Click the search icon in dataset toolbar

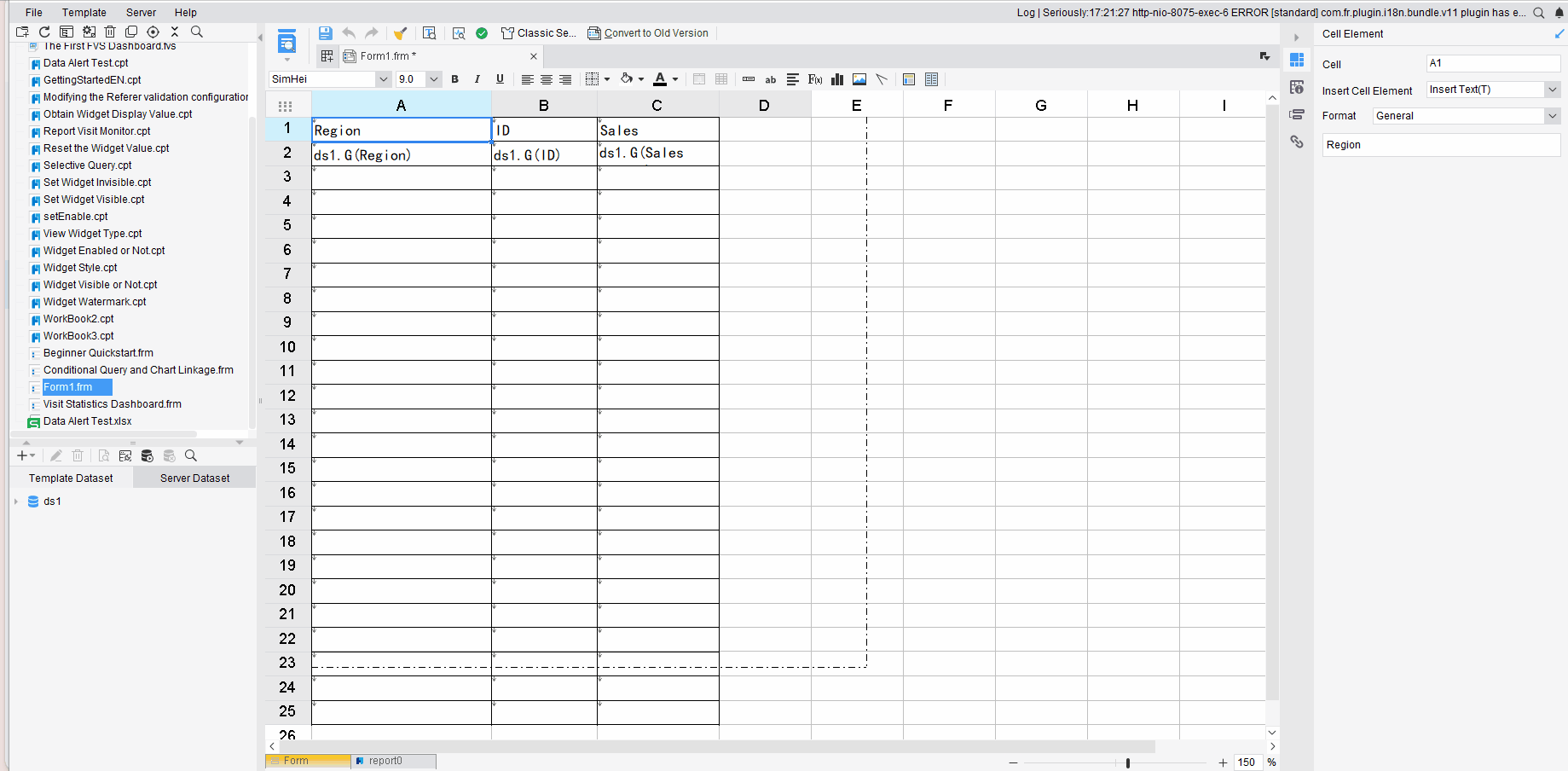[191, 456]
